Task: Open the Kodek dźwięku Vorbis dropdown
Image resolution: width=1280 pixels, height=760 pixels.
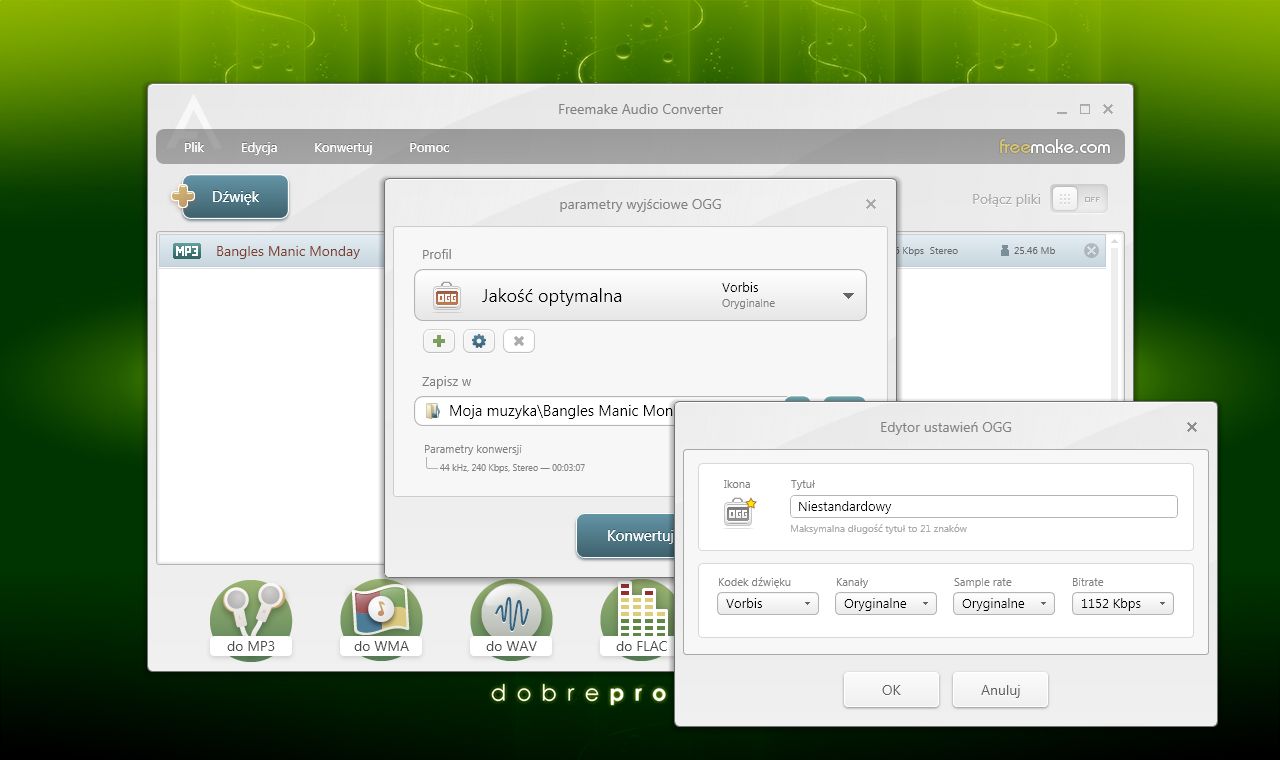Action: click(x=768, y=604)
